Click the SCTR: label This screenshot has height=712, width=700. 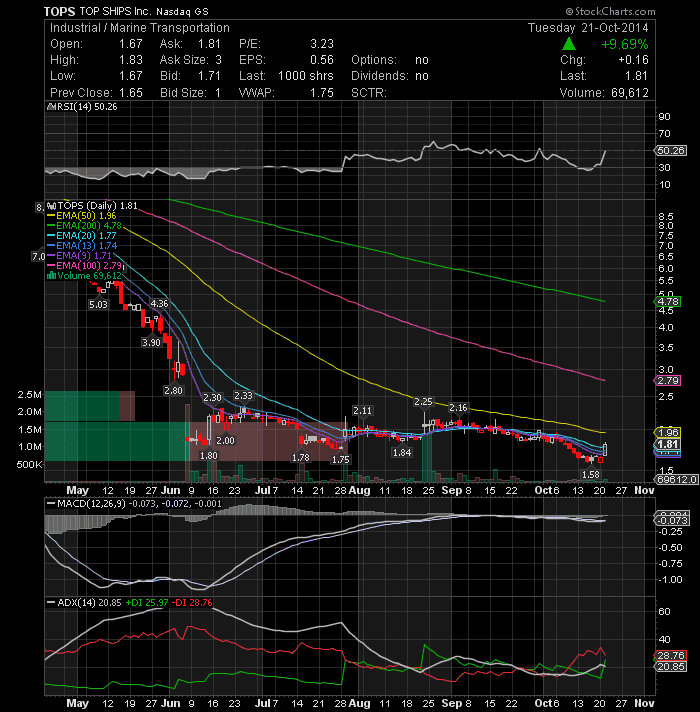369,93
